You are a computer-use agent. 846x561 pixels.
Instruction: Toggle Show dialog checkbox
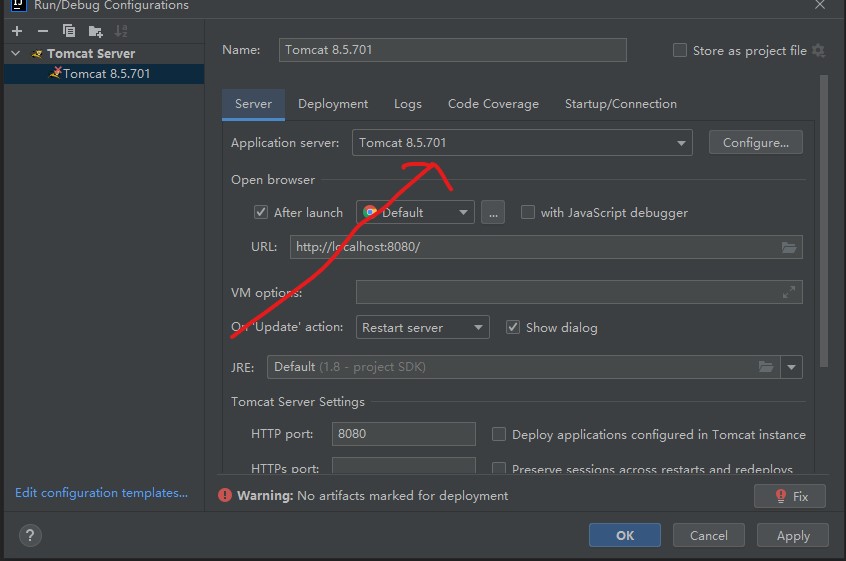(x=513, y=327)
